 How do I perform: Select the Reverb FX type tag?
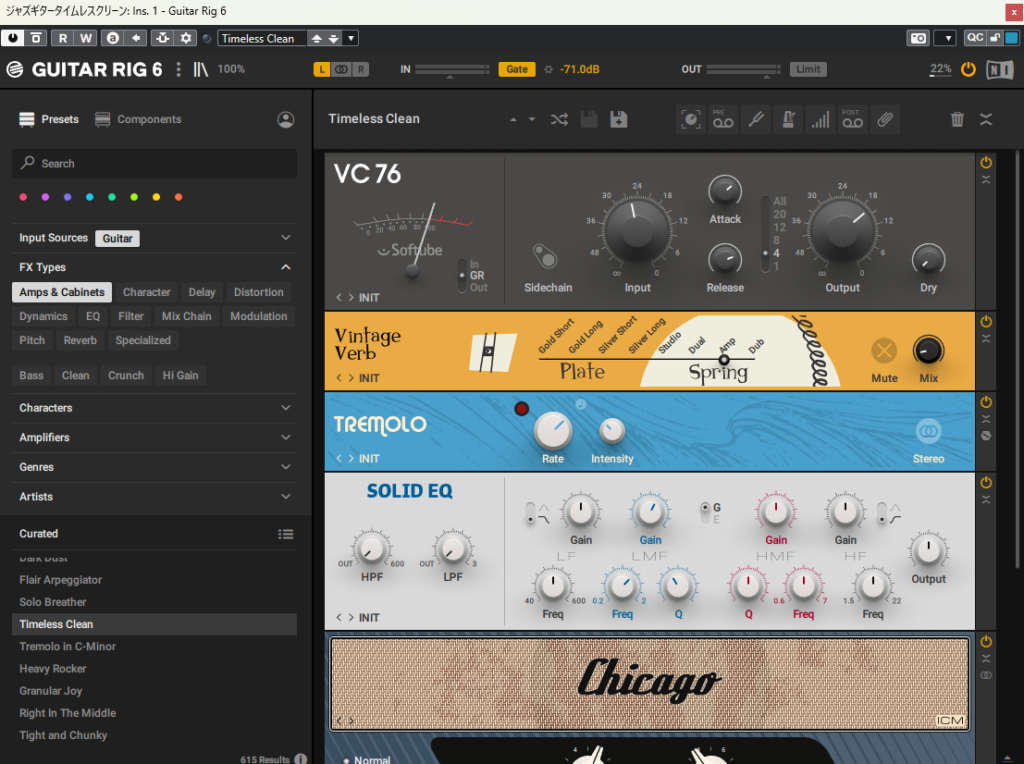(80, 340)
